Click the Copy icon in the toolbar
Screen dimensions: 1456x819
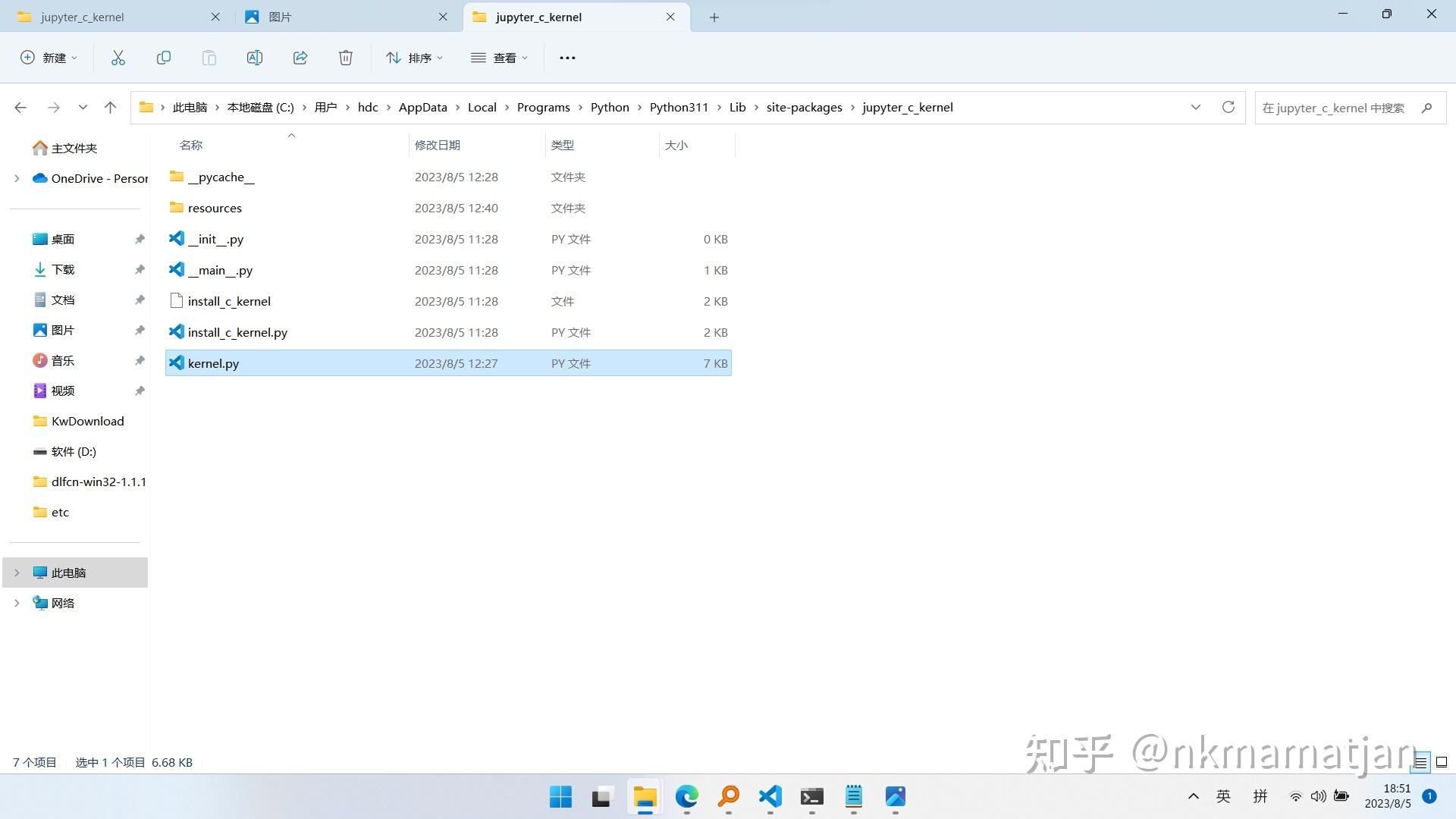164,57
